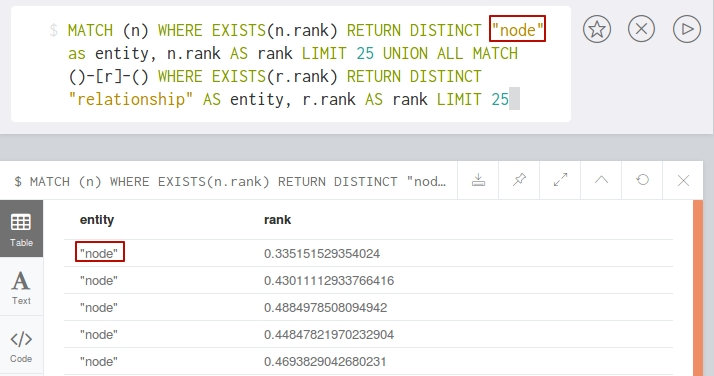Viewport: 714px width, 376px height.
Task: Select the rank column header
Action: 277,220
